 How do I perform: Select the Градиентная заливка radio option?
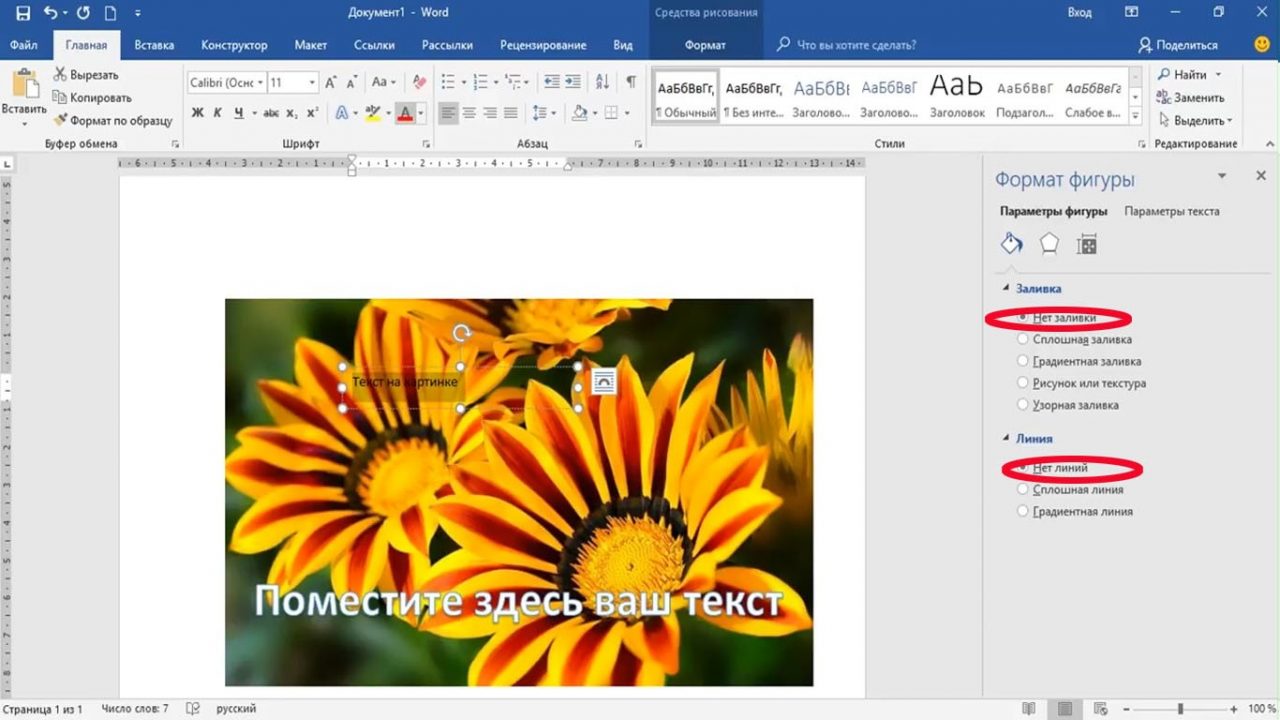pyautogui.click(x=1022, y=362)
